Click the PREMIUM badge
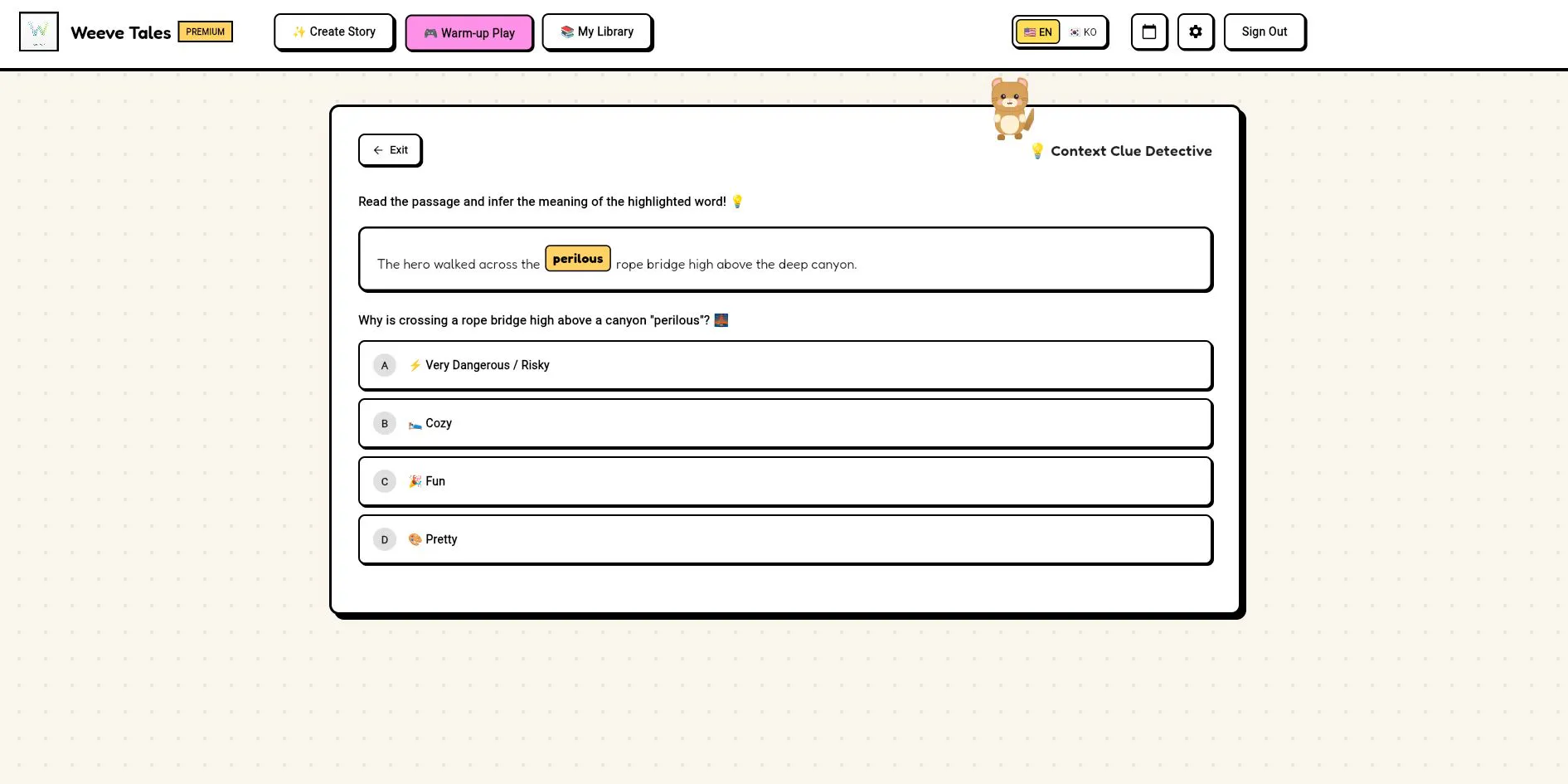1568x784 pixels. point(206,32)
